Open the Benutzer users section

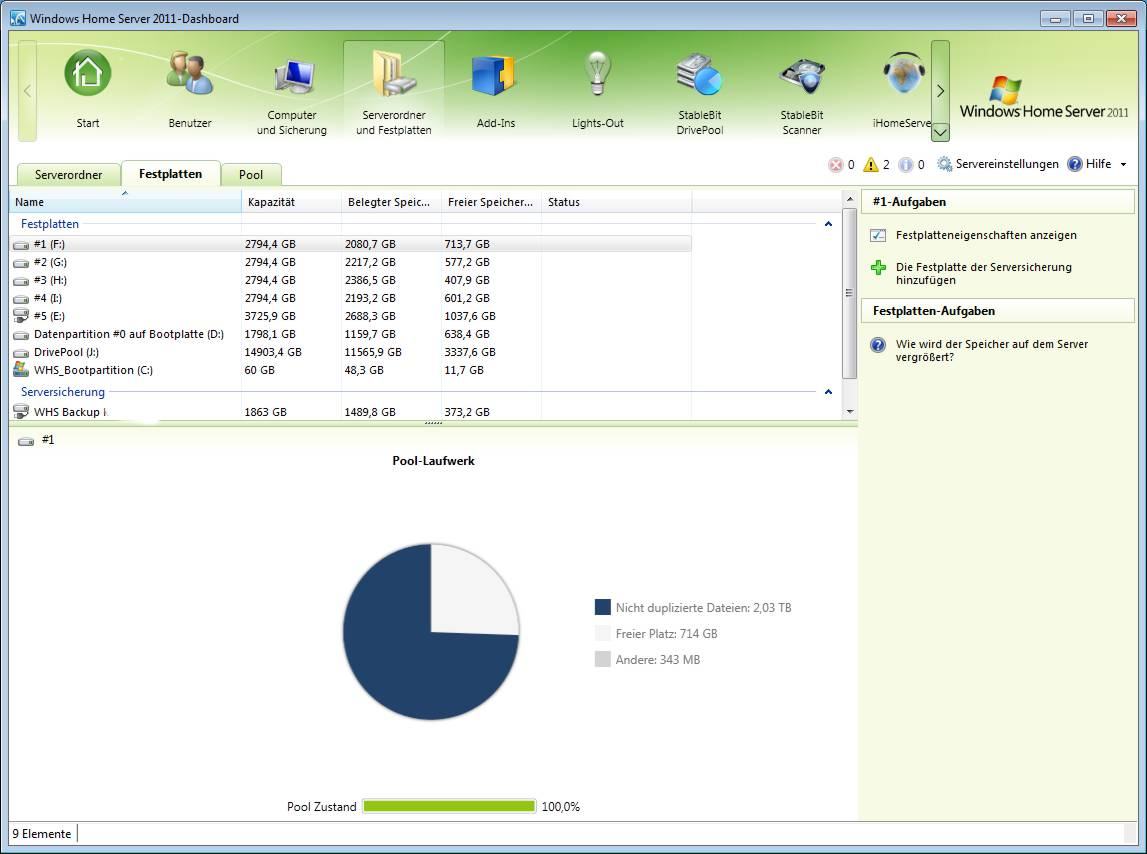pos(189,89)
